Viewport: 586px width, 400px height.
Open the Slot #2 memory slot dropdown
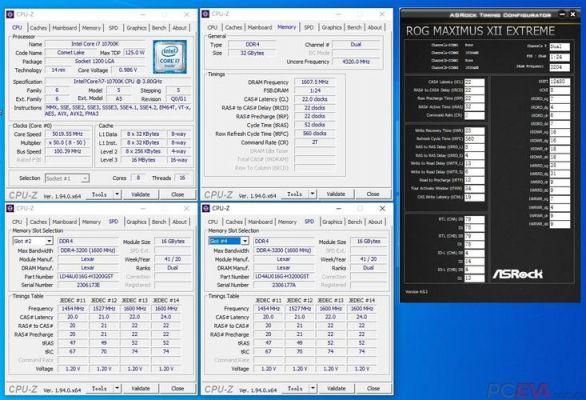pos(49,241)
